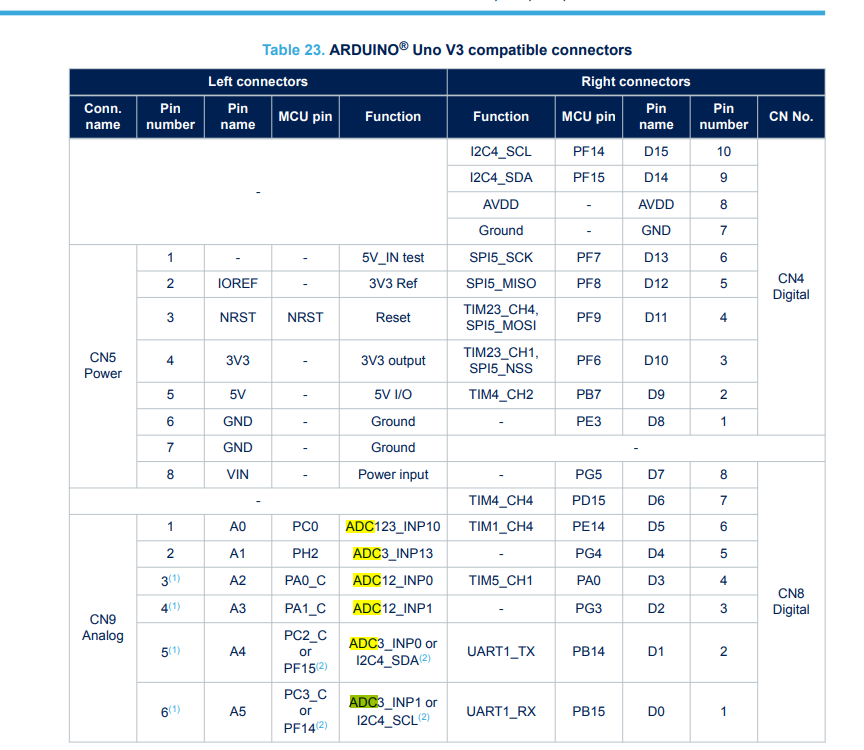Click the 'Ground' function cell in AVDD section
The width and height of the screenshot is (864, 750).
(x=501, y=230)
